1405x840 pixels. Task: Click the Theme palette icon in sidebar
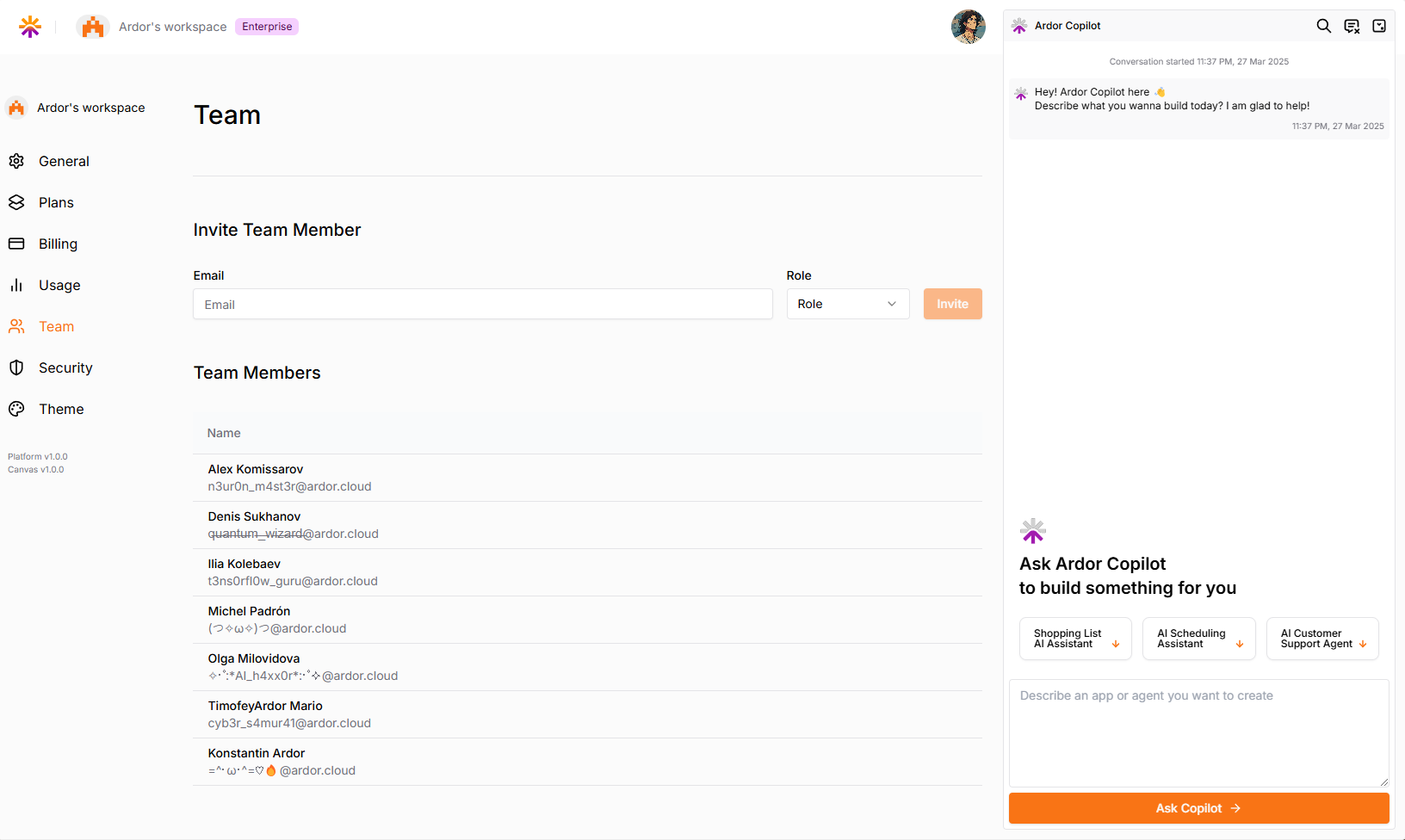[16, 409]
